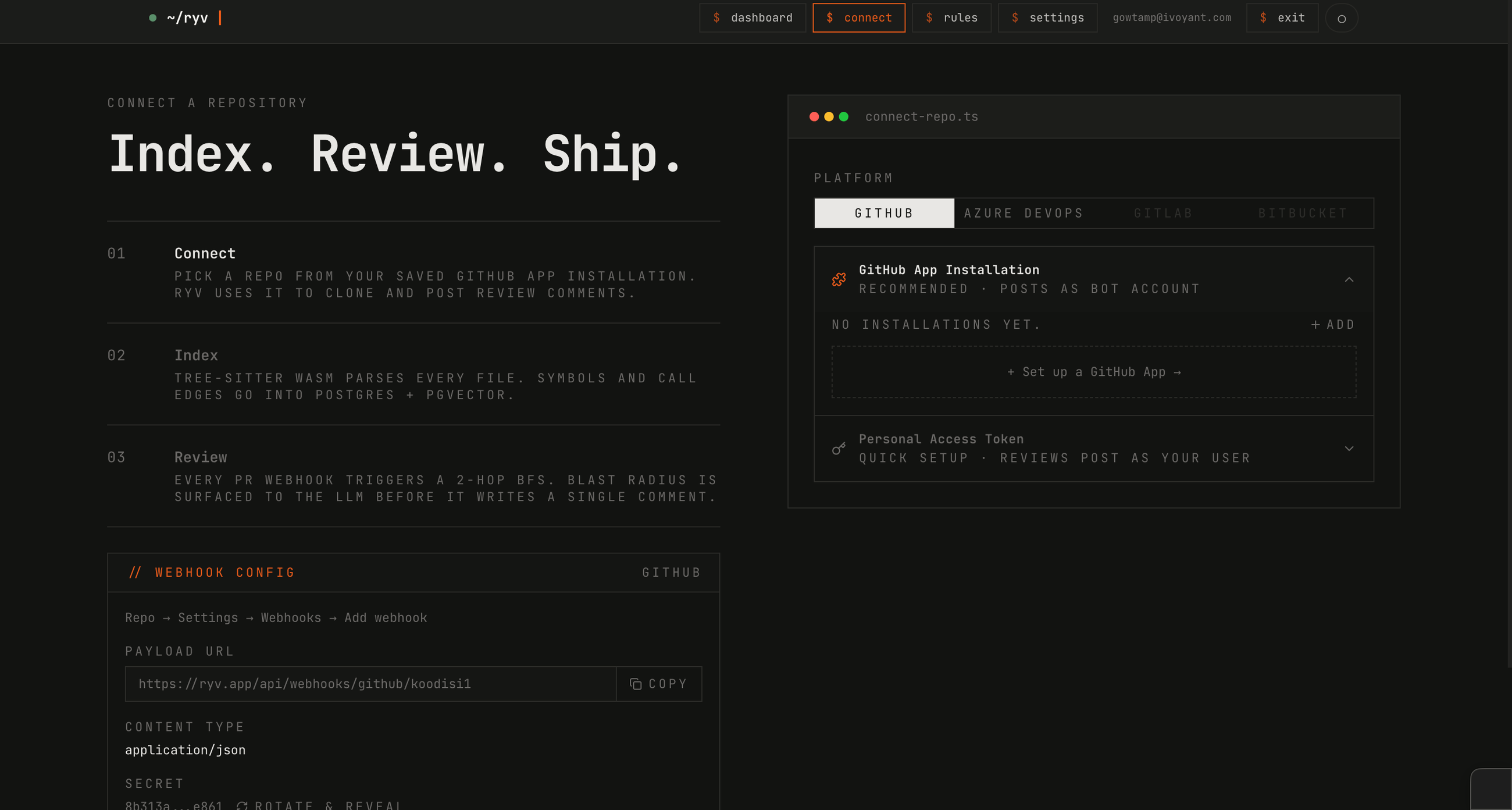1512x810 pixels.
Task: Click the exit button
Action: (x=1282, y=17)
